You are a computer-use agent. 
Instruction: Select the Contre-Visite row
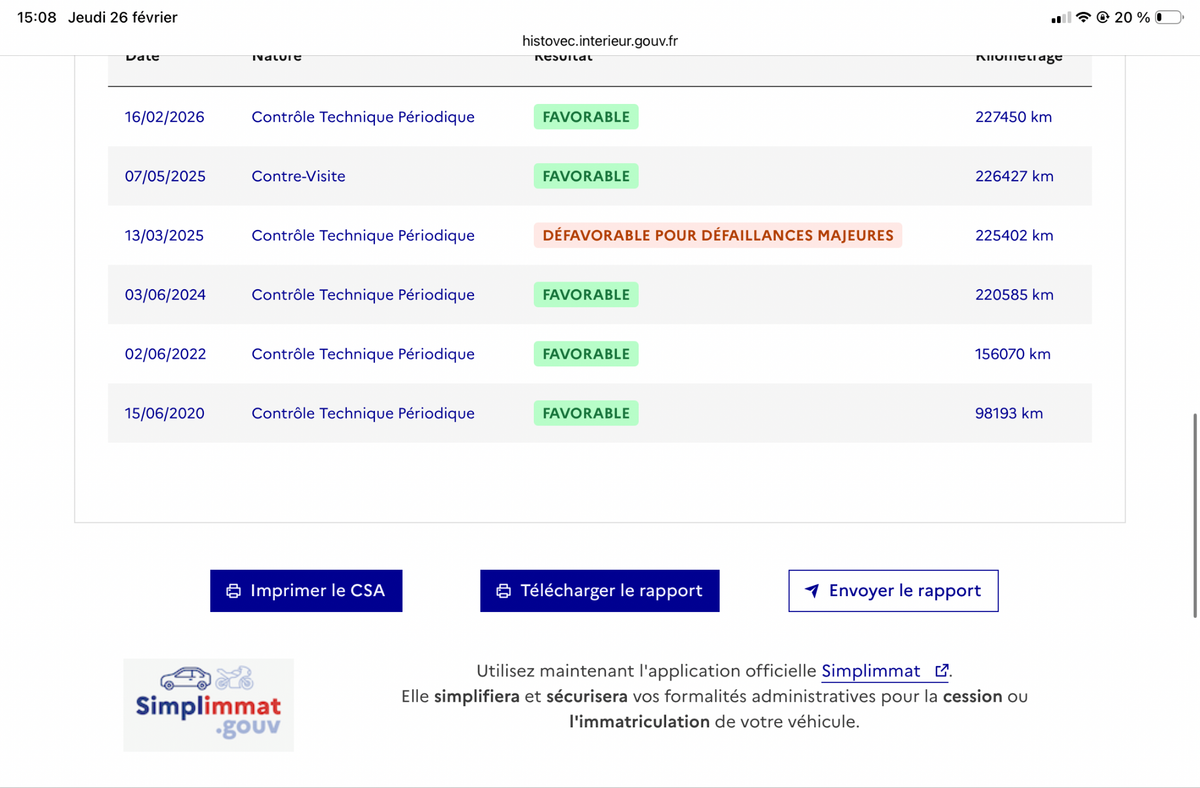click(600, 176)
